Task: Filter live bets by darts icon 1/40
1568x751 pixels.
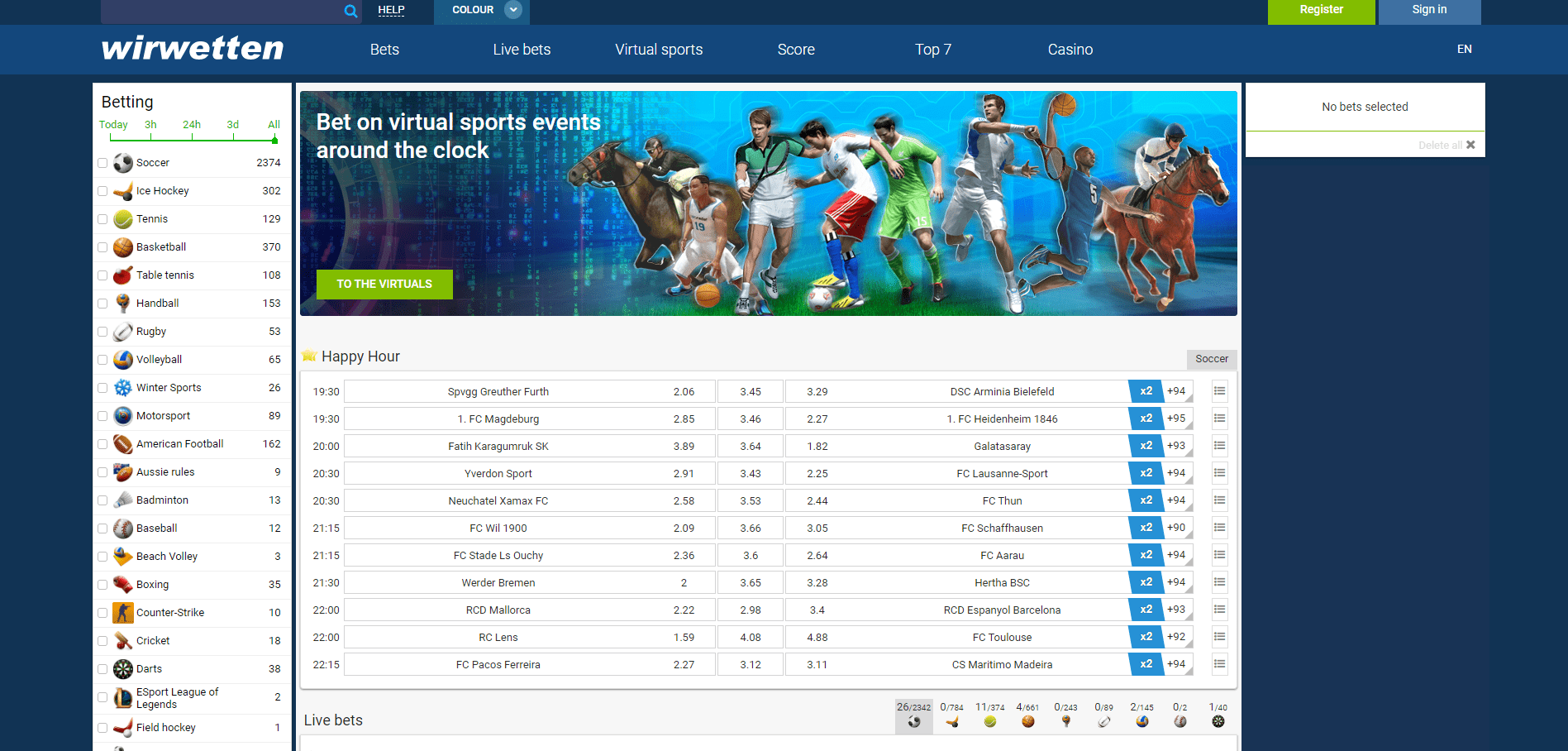Action: coord(1218,716)
